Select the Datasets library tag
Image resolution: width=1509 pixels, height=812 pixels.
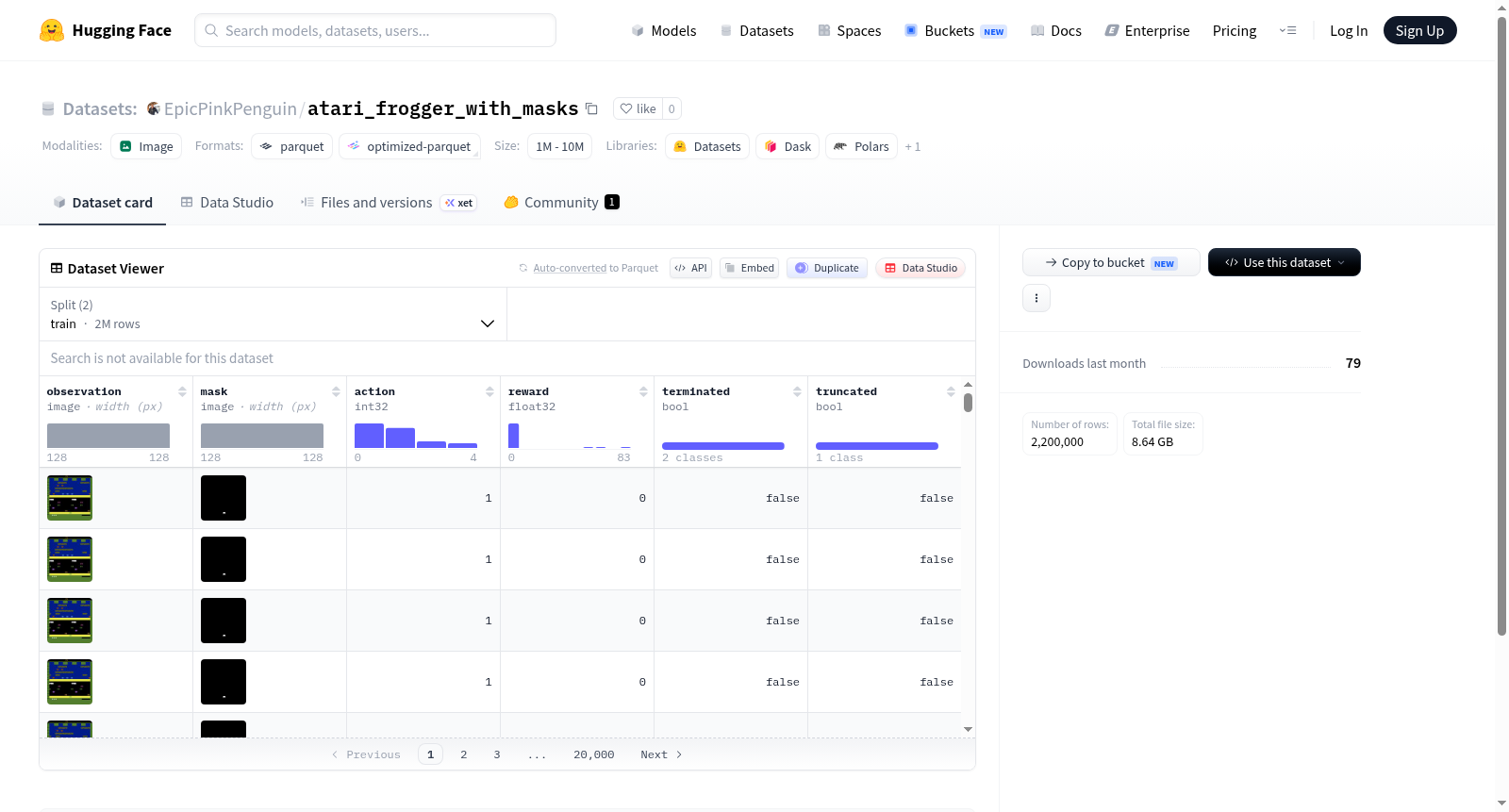(x=707, y=146)
